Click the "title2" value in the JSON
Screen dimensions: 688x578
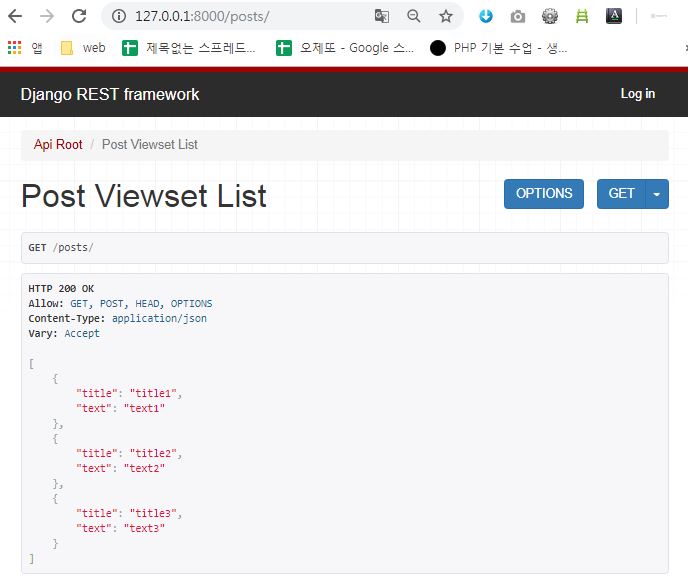coord(153,453)
